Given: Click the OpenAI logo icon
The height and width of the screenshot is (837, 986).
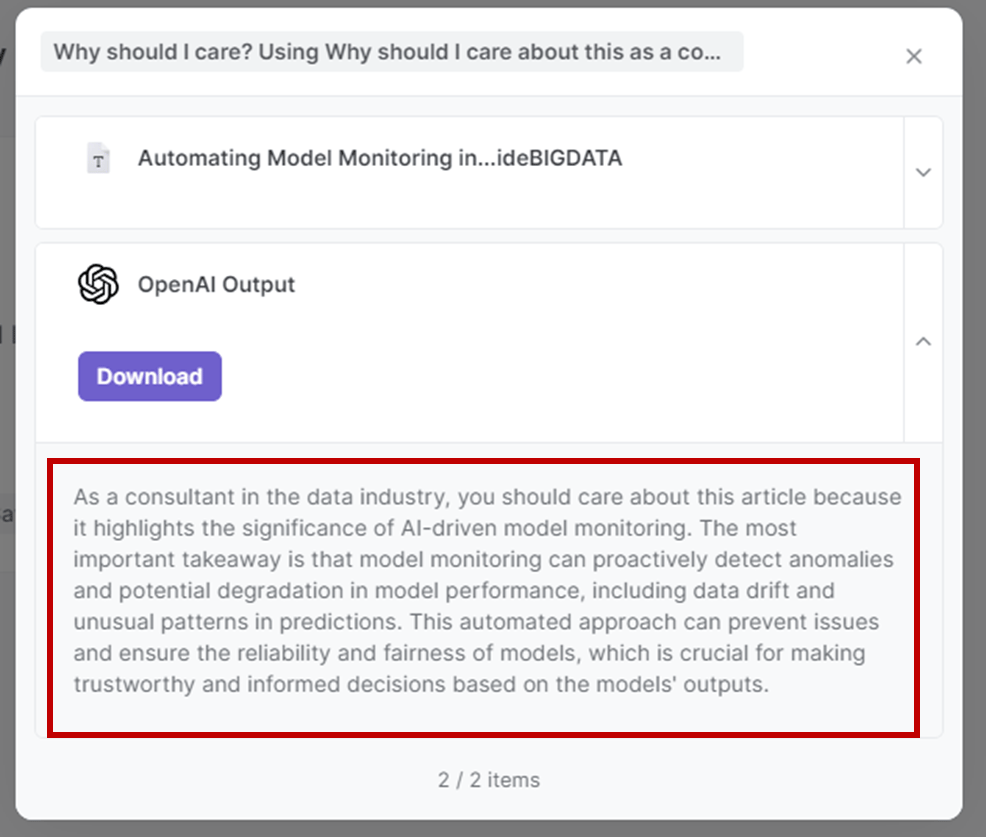Looking at the screenshot, I should (x=98, y=284).
